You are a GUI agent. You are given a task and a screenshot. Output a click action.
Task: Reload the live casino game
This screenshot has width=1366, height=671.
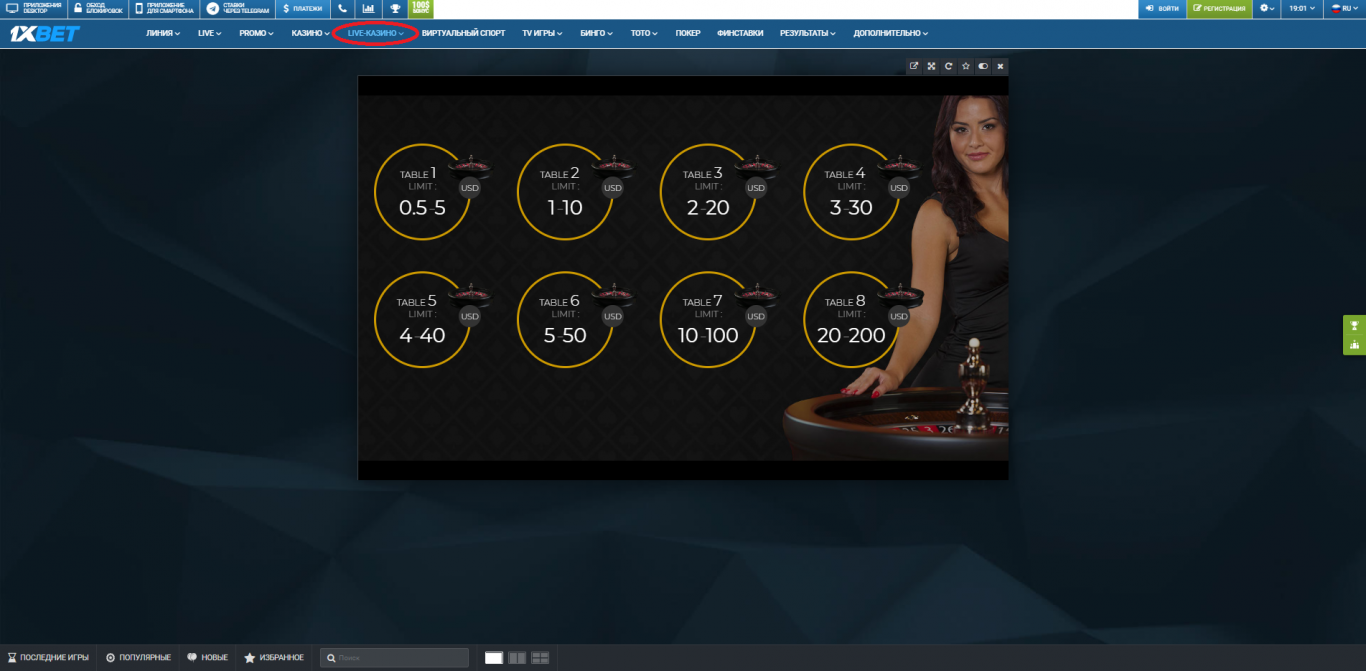[x=948, y=66]
